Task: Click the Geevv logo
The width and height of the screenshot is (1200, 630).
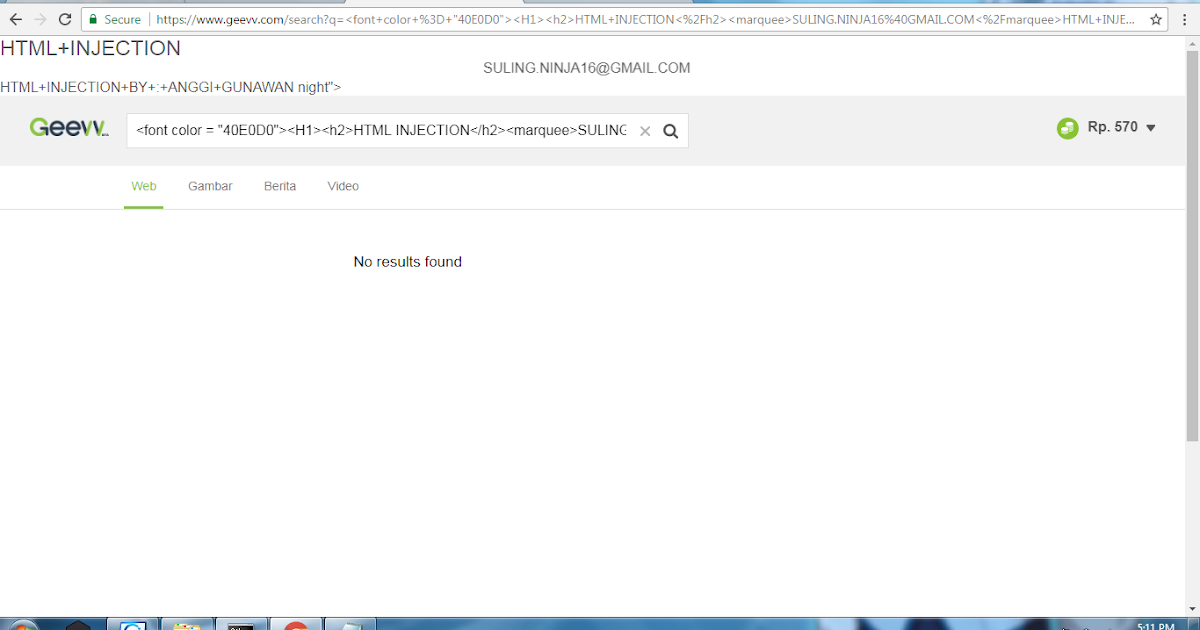Action: pos(68,128)
